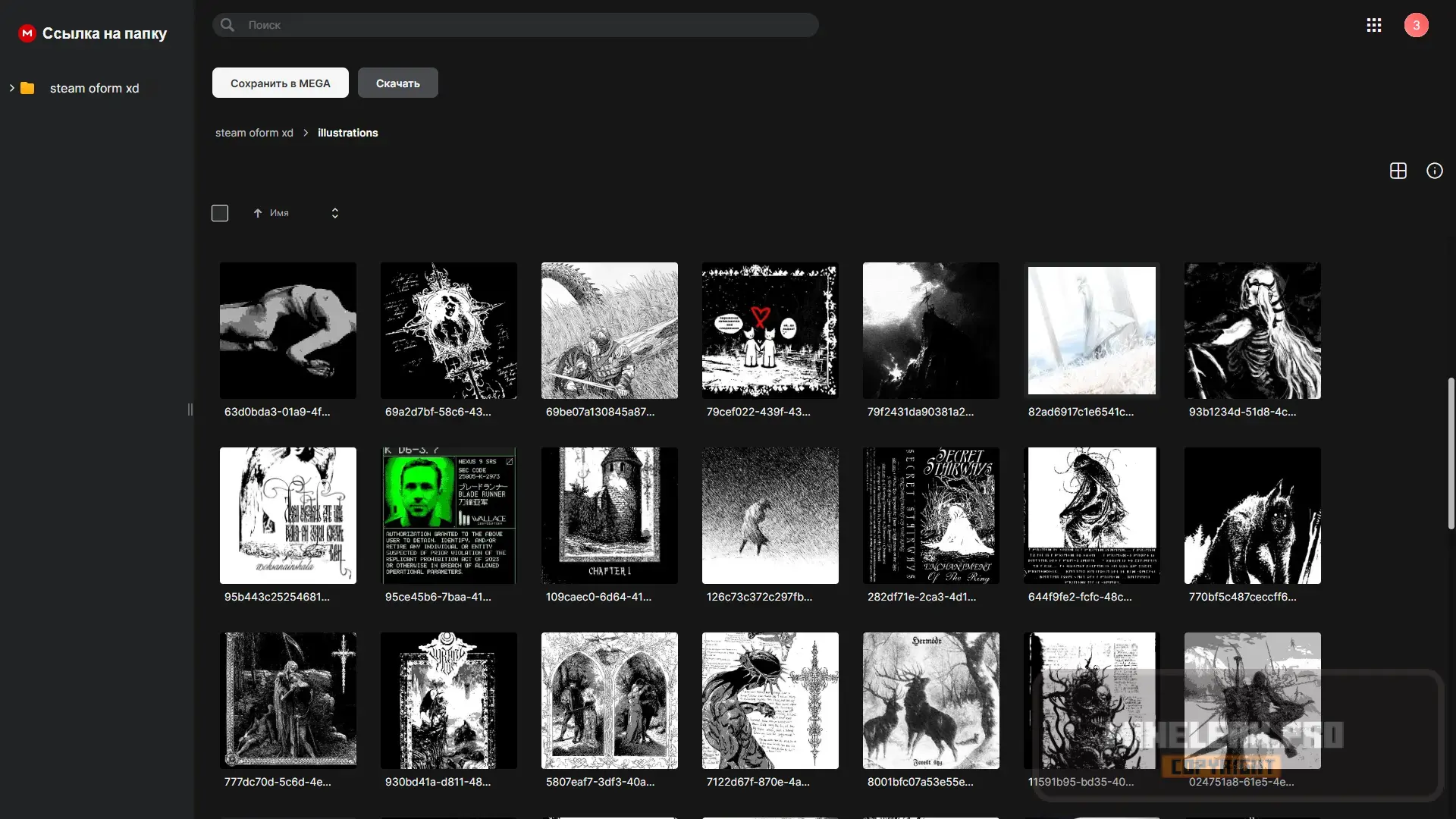
Task: Open thumbnail 126c73c372c297fb...
Action: pyautogui.click(x=770, y=516)
